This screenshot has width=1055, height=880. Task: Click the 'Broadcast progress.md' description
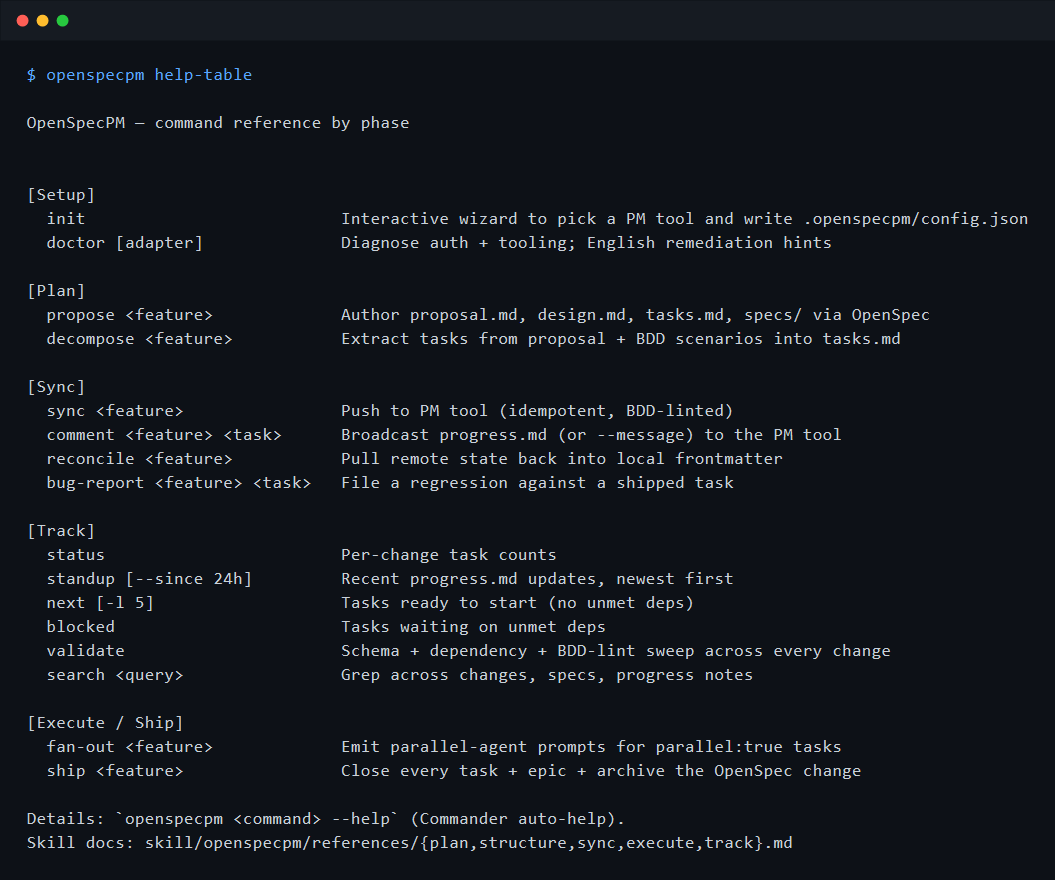tap(591, 435)
